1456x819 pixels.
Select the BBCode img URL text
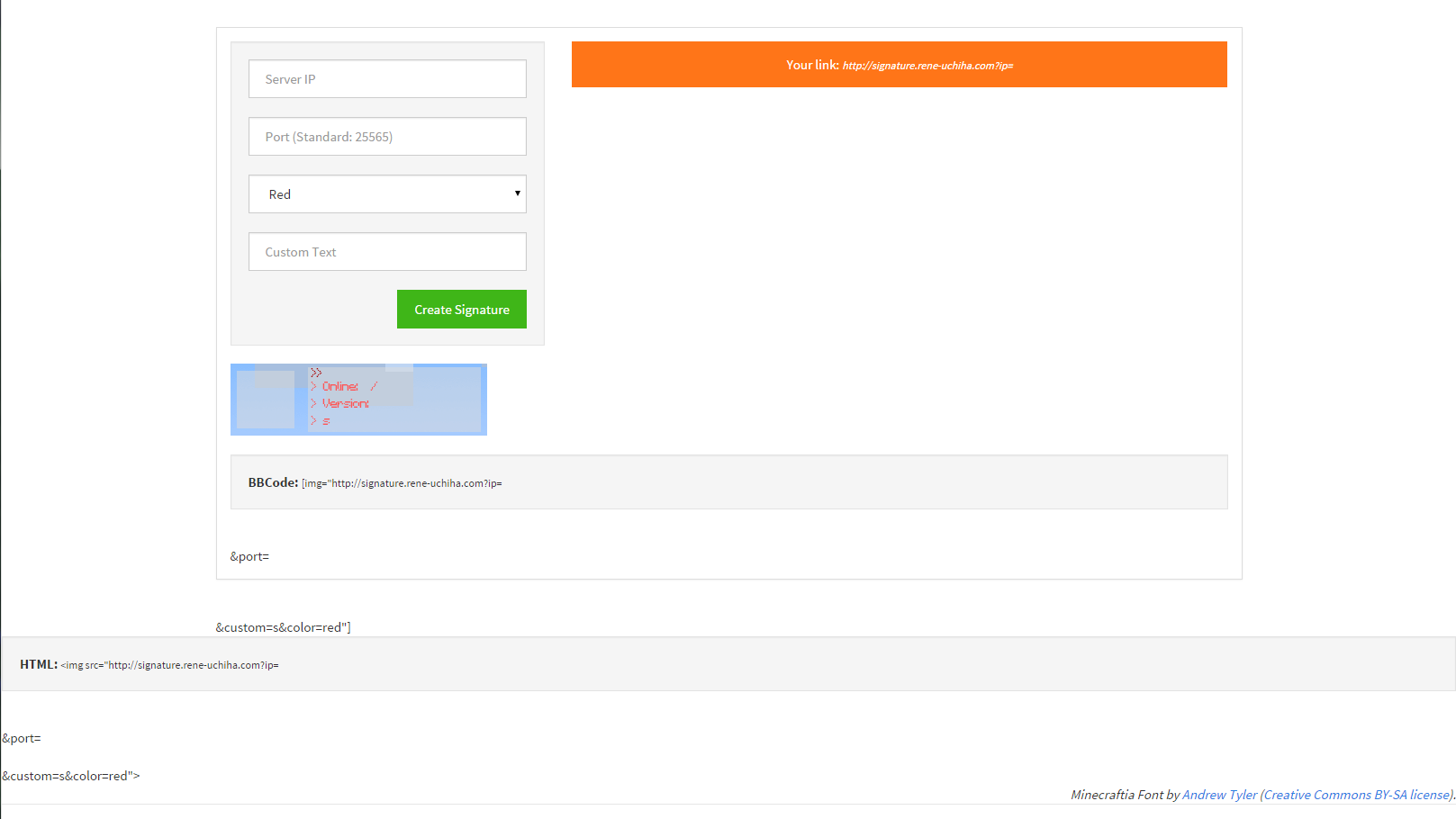pyautogui.click(x=402, y=483)
